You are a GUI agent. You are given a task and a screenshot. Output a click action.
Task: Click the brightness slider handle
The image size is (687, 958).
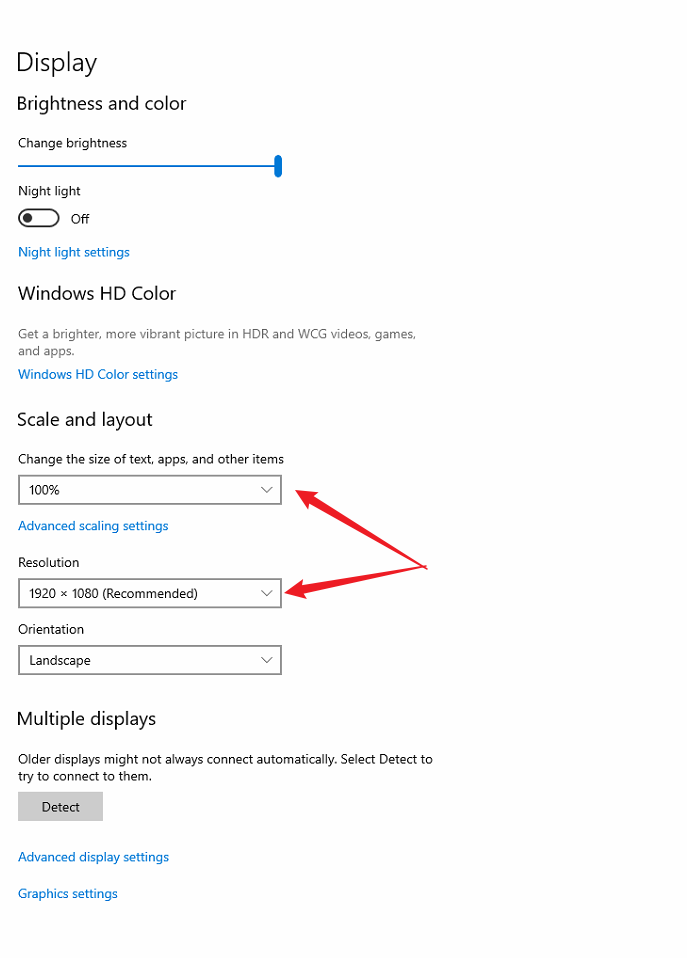[278, 166]
